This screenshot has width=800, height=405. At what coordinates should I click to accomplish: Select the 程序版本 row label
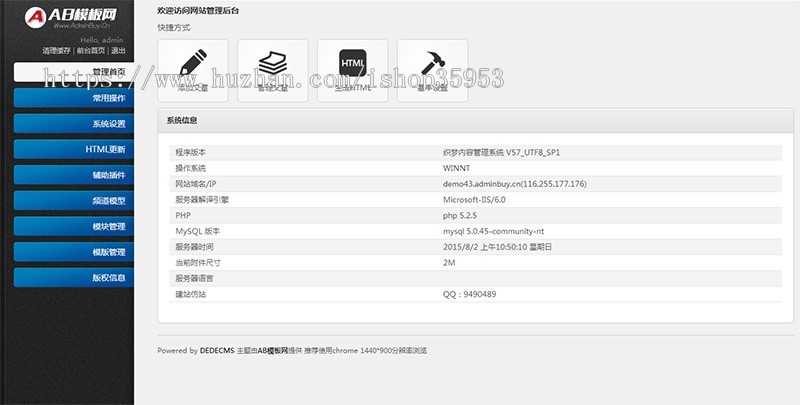(x=191, y=152)
